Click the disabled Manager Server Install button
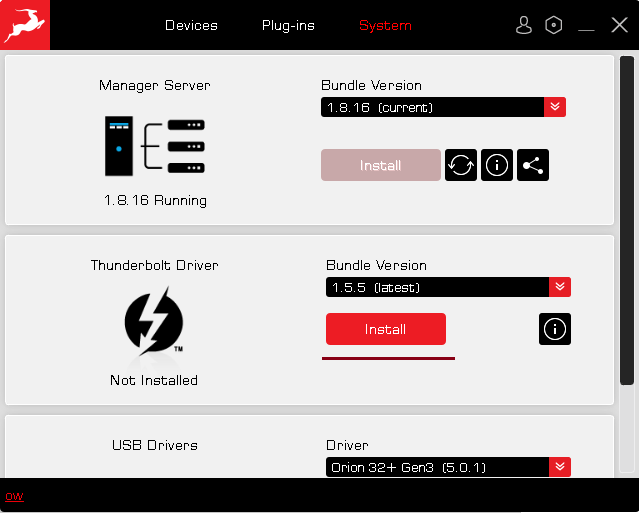This screenshot has height=513, width=639. 381,165
